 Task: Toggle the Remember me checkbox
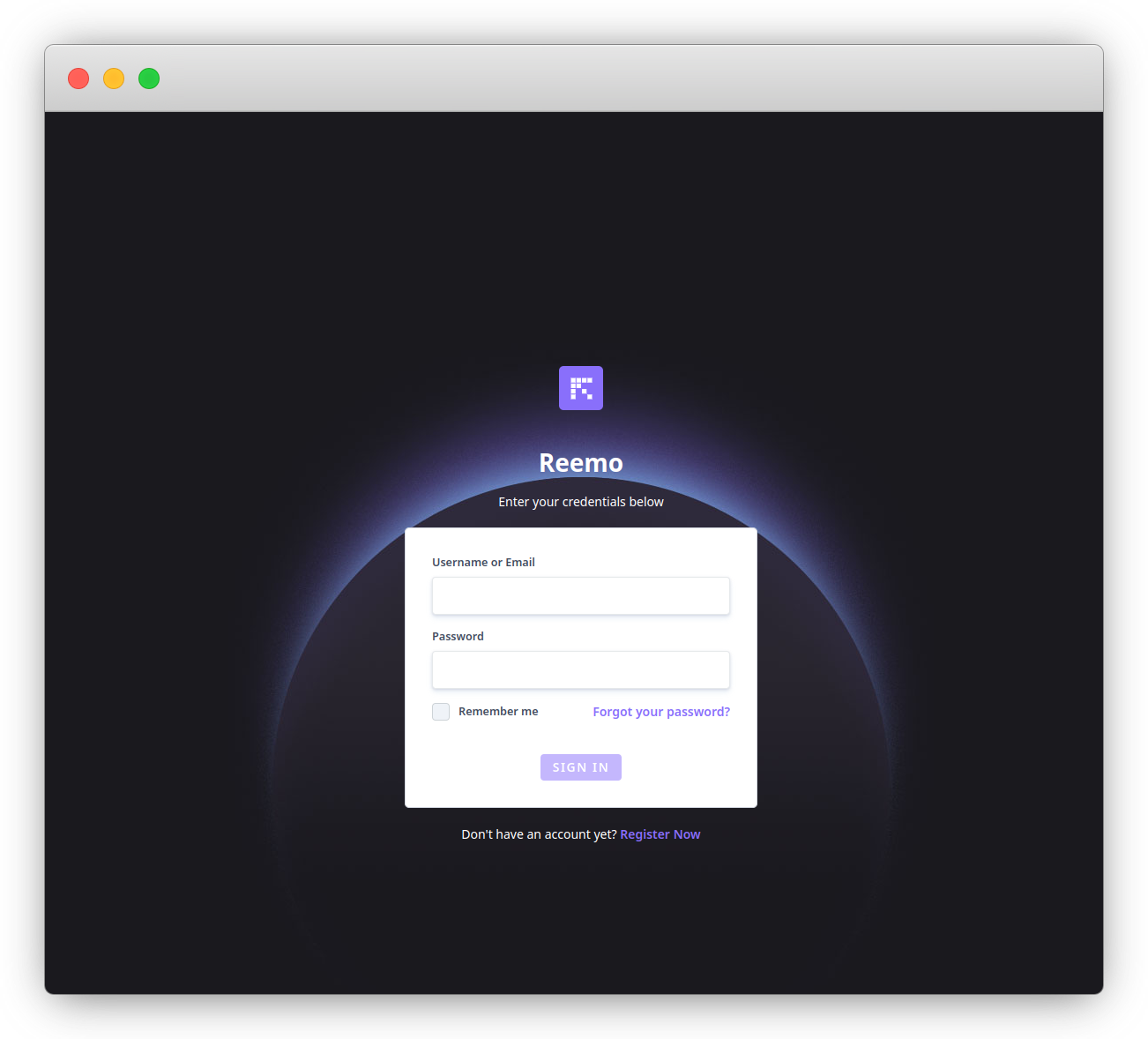[441, 712]
